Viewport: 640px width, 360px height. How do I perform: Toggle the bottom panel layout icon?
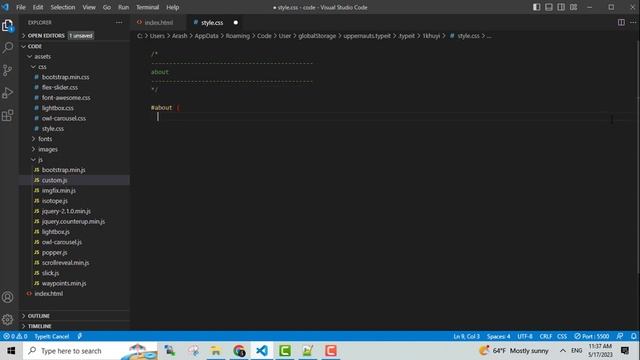click(549, 7)
